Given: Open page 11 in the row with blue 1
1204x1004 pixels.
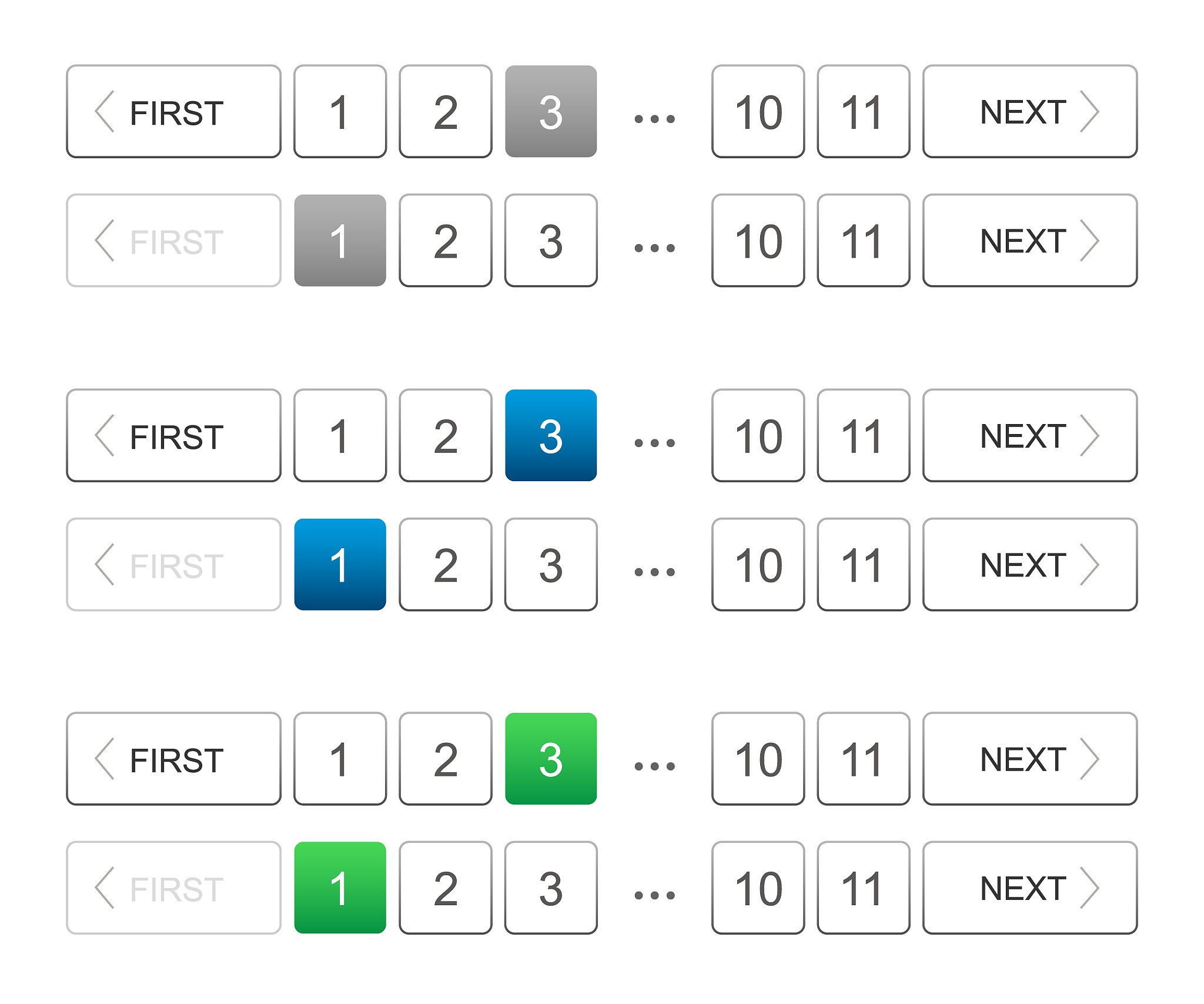Looking at the screenshot, I should coord(863,565).
